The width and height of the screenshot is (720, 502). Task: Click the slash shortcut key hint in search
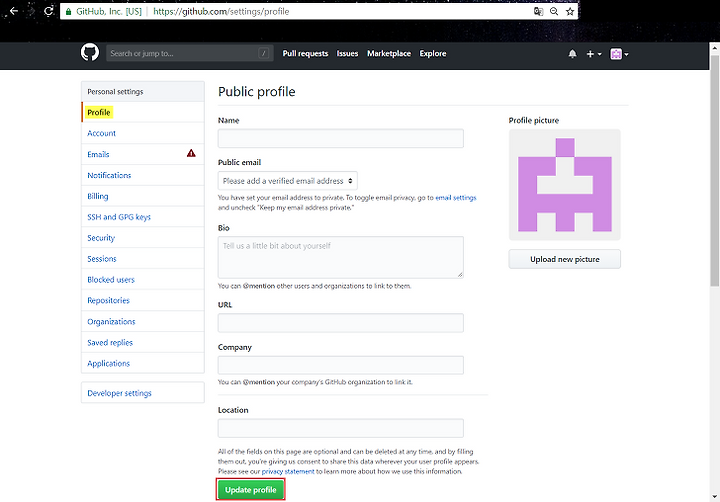coord(264,53)
